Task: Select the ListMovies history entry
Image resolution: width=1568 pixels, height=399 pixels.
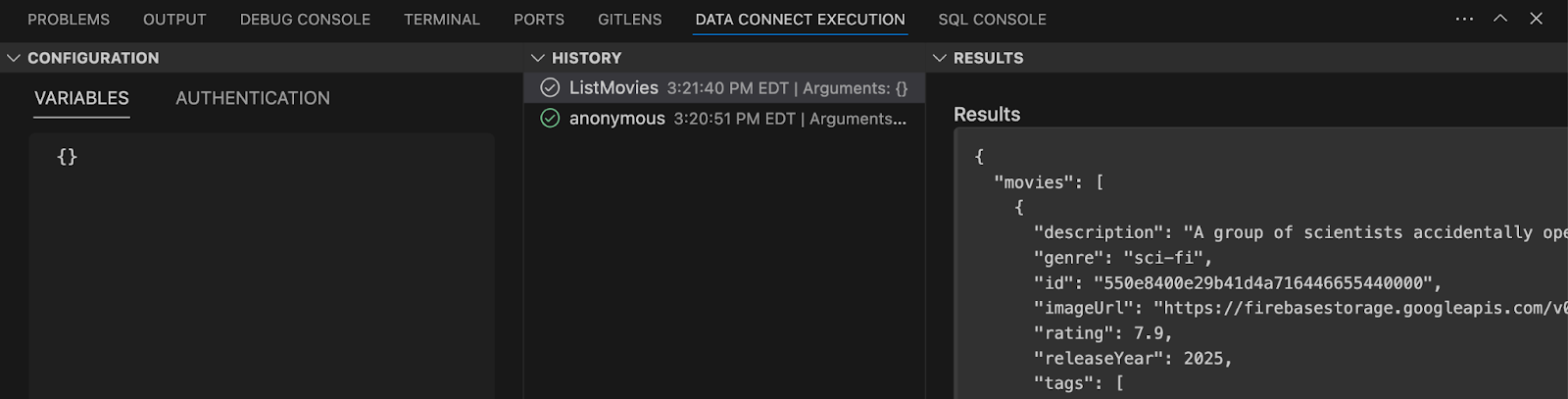Action: coord(613,87)
